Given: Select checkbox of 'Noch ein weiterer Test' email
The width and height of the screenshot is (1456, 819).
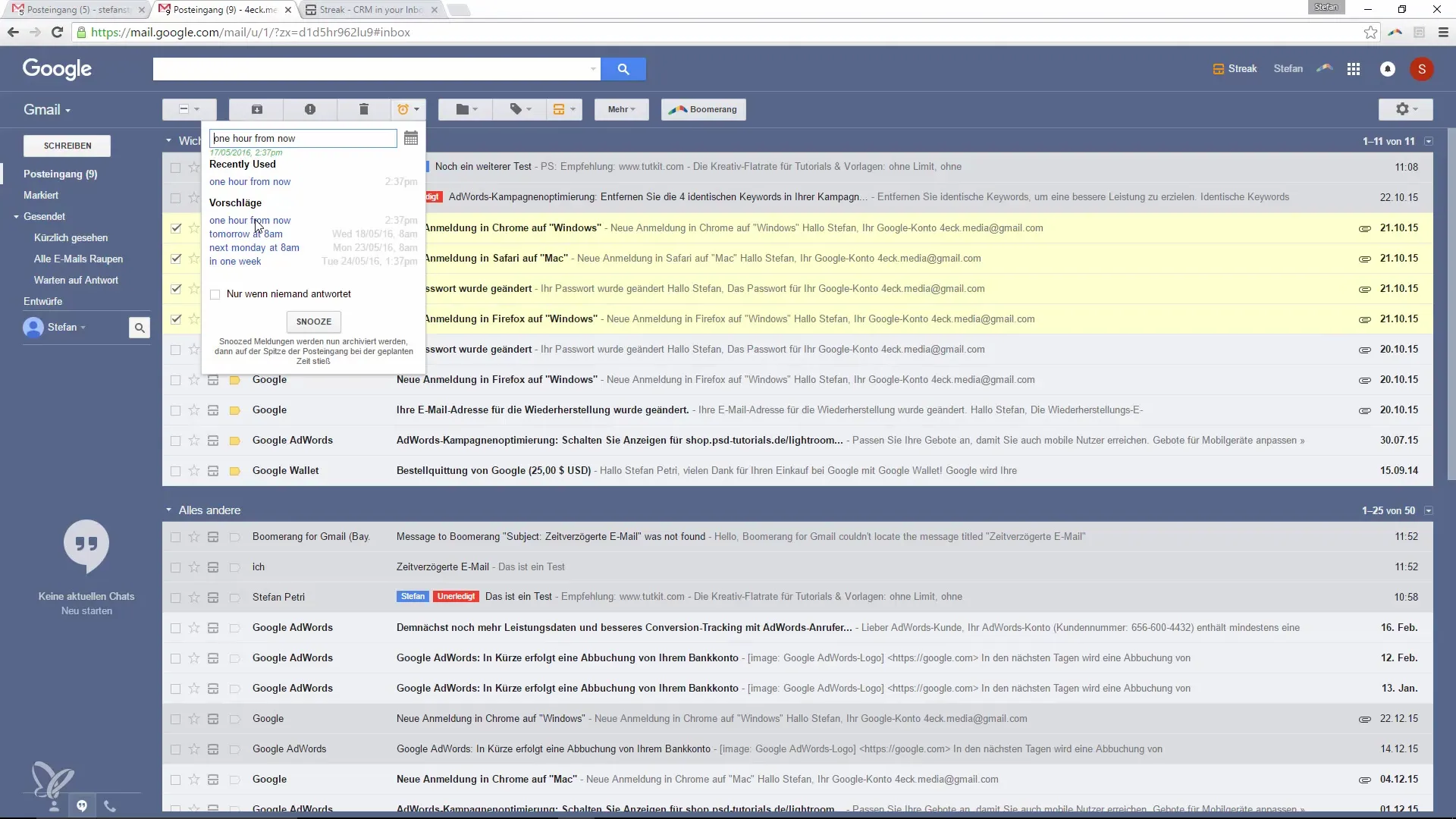Looking at the screenshot, I should click(x=176, y=168).
